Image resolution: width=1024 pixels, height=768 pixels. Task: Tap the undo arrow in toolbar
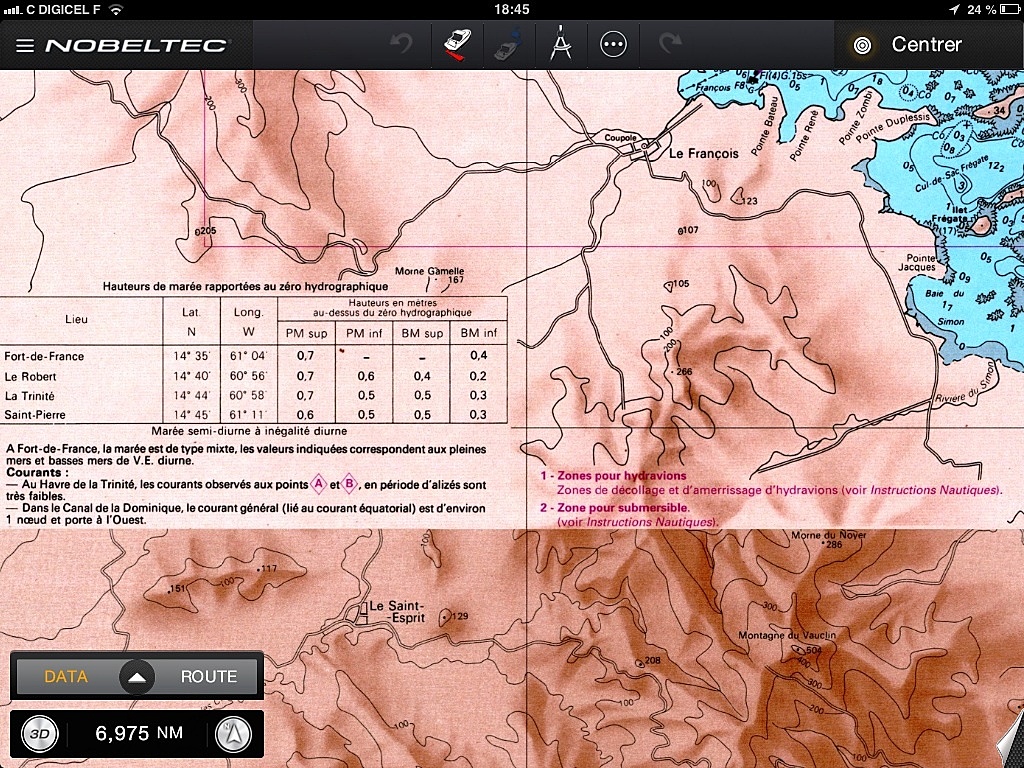click(401, 44)
